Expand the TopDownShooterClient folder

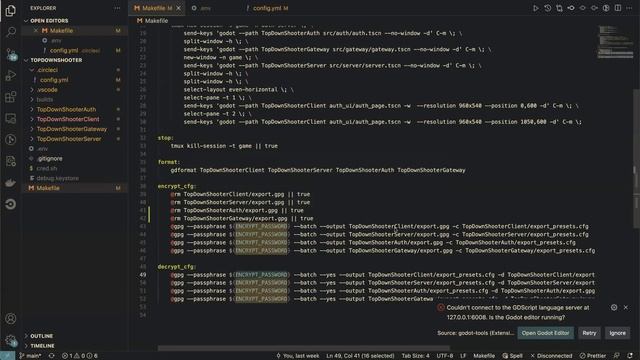pos(68,119)
